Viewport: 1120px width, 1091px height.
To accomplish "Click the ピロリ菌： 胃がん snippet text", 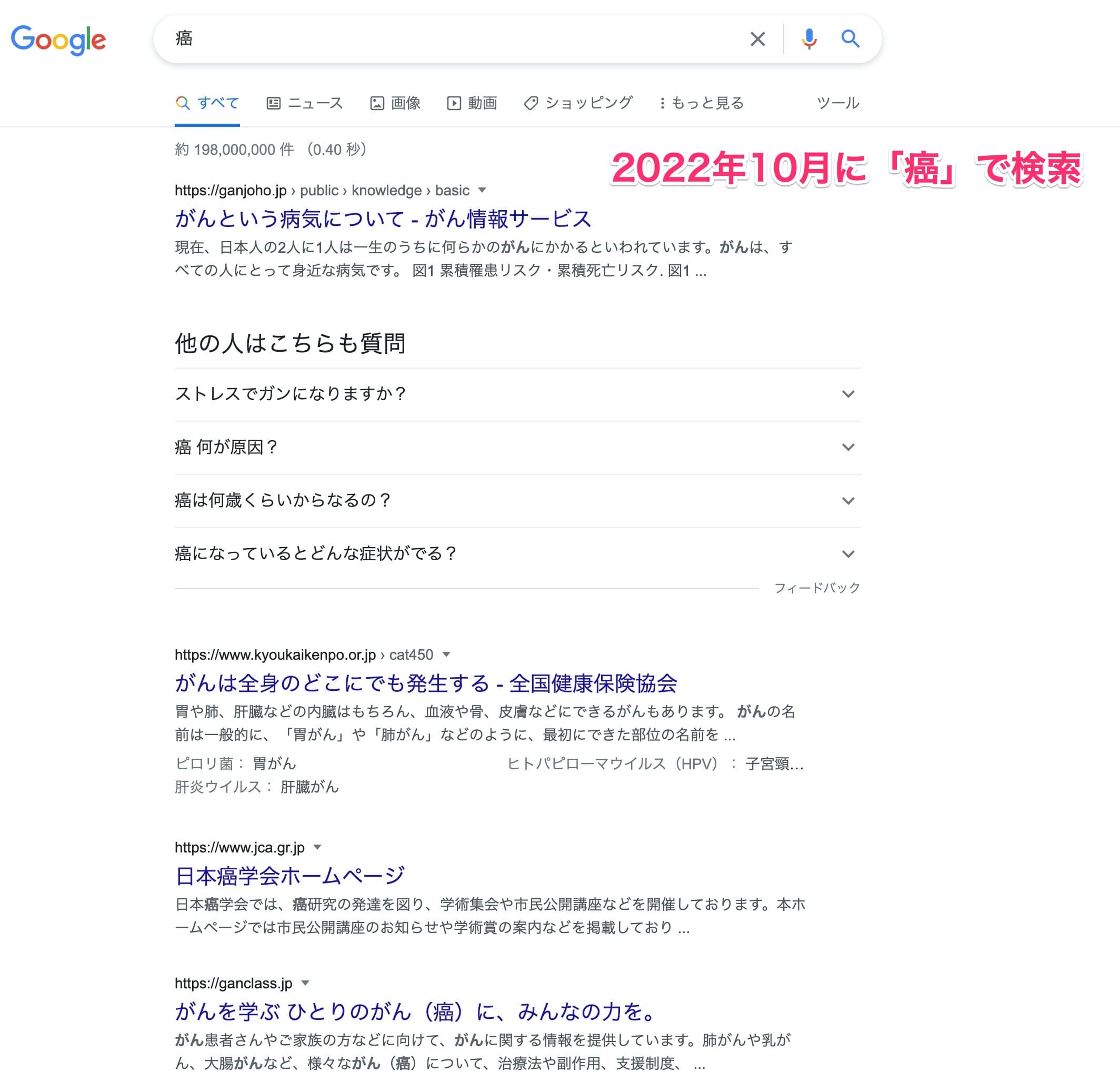I will coord(235,763).
